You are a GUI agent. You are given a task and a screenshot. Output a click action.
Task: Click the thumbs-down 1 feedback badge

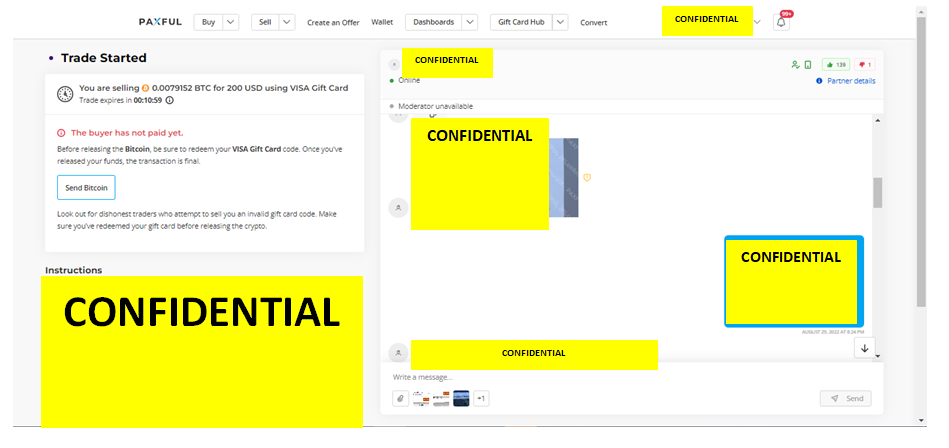pos(864,65)
